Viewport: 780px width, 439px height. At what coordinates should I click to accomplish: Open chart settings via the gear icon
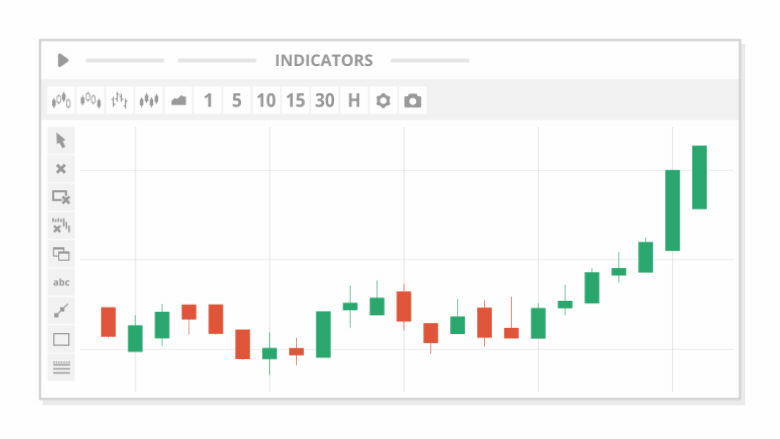382,100
